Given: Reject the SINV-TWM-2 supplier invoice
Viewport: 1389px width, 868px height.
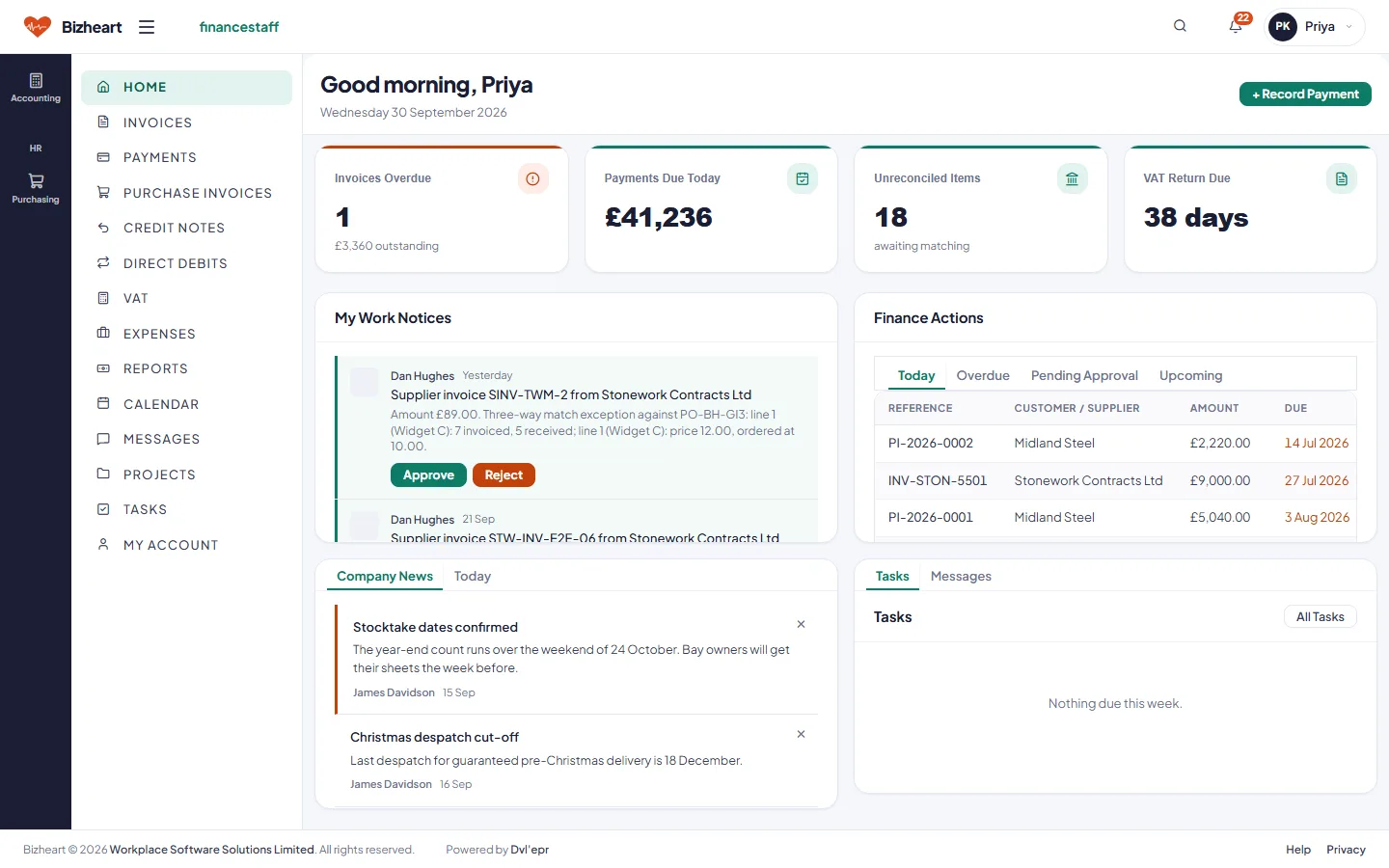Looking at the screenshot, I should [504, 475].
